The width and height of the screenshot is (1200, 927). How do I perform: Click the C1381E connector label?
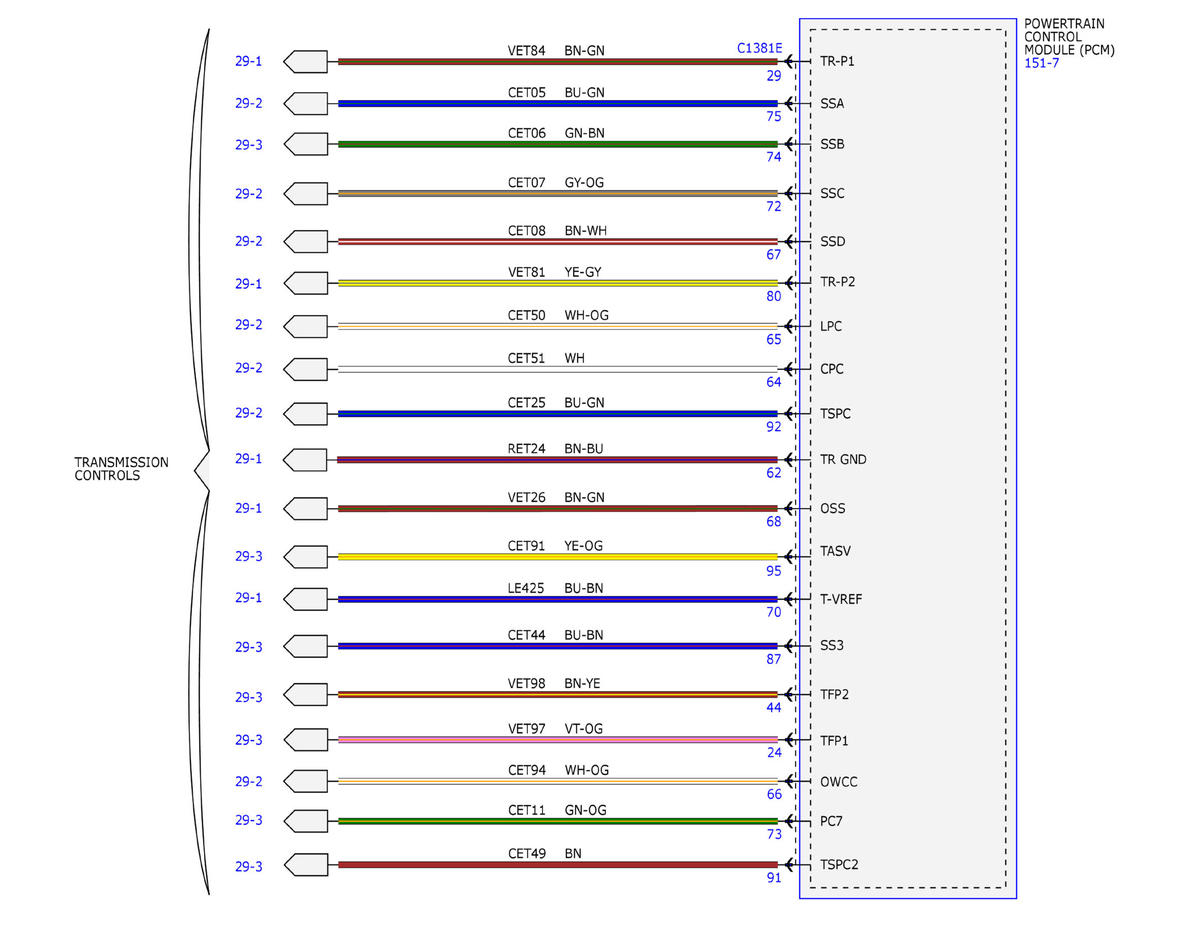click(759, 48)
